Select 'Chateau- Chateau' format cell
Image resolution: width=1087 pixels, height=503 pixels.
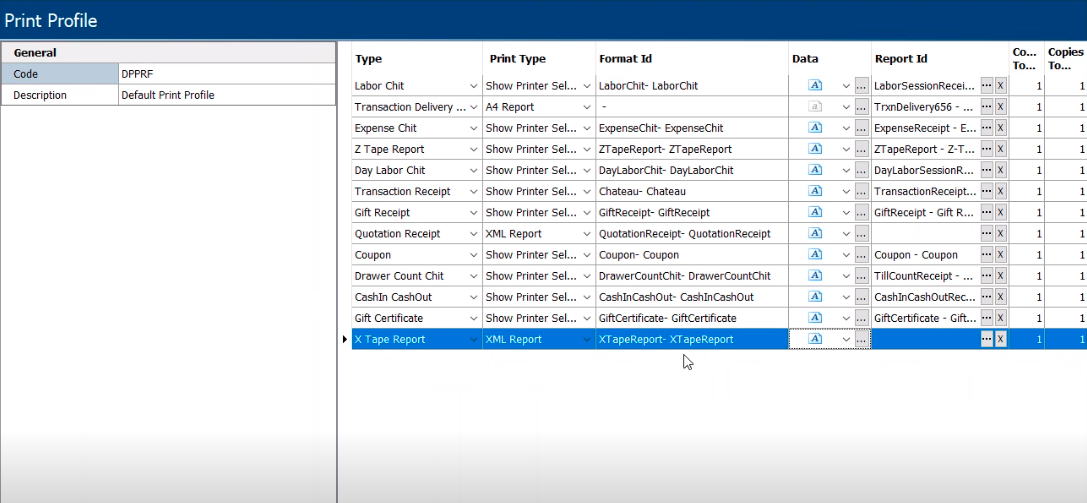tap(692, 191)
